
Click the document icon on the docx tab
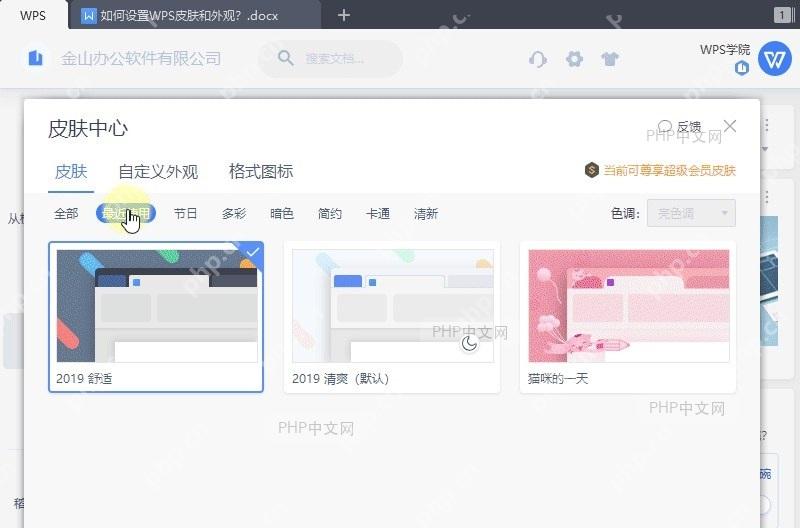tap(89, 16)
